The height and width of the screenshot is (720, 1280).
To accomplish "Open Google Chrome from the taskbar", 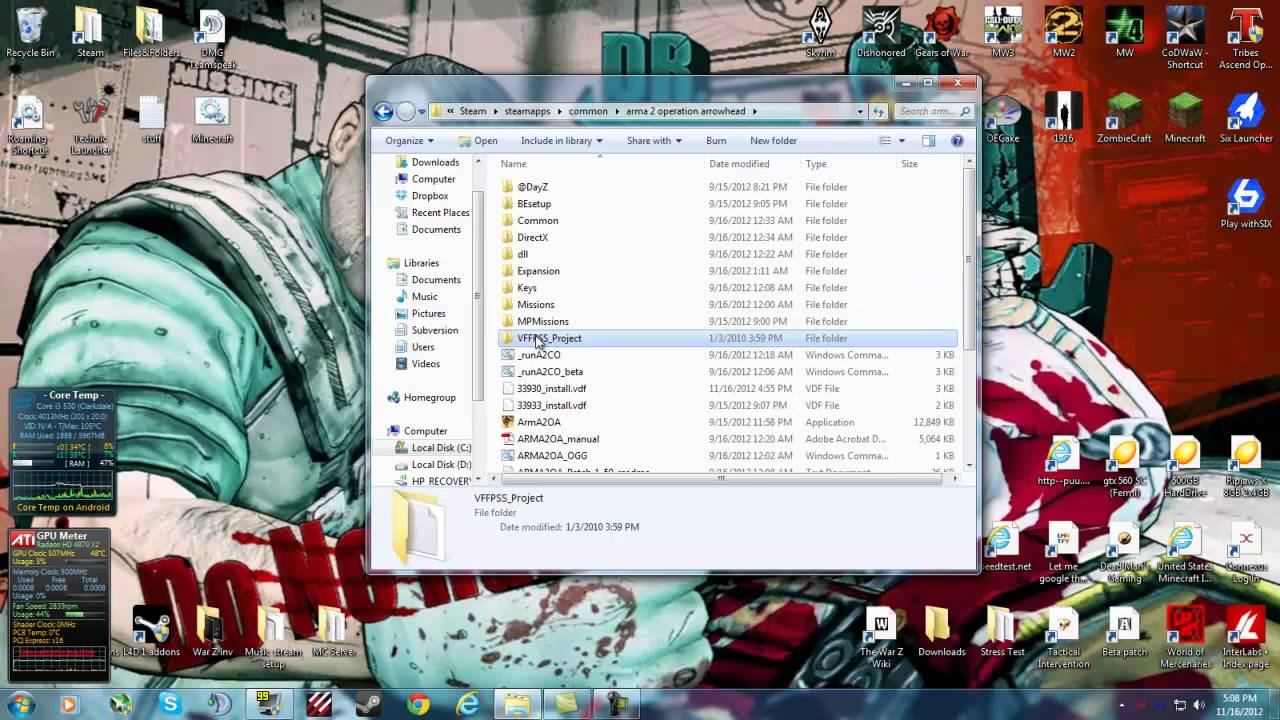I will 418,704.
